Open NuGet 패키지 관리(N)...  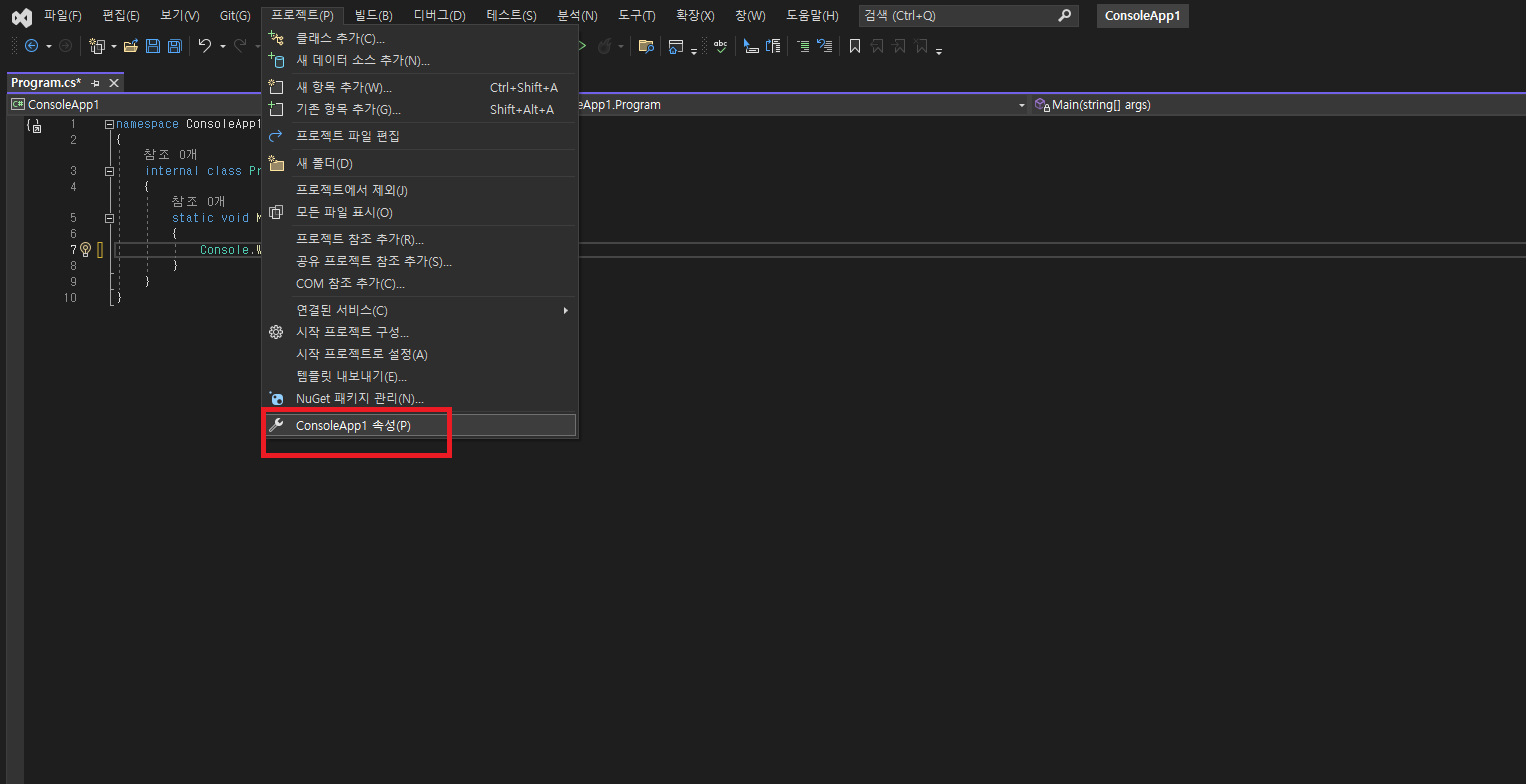click(x=420, y=398)
